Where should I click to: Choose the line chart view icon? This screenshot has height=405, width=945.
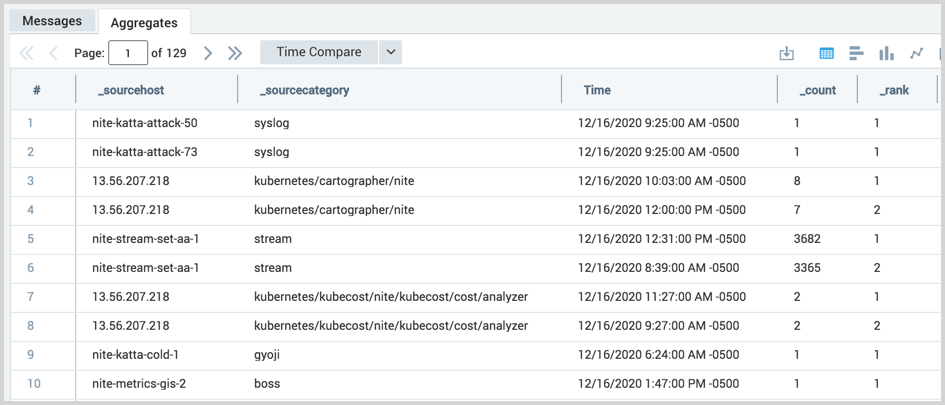click(x=916, y=53)
